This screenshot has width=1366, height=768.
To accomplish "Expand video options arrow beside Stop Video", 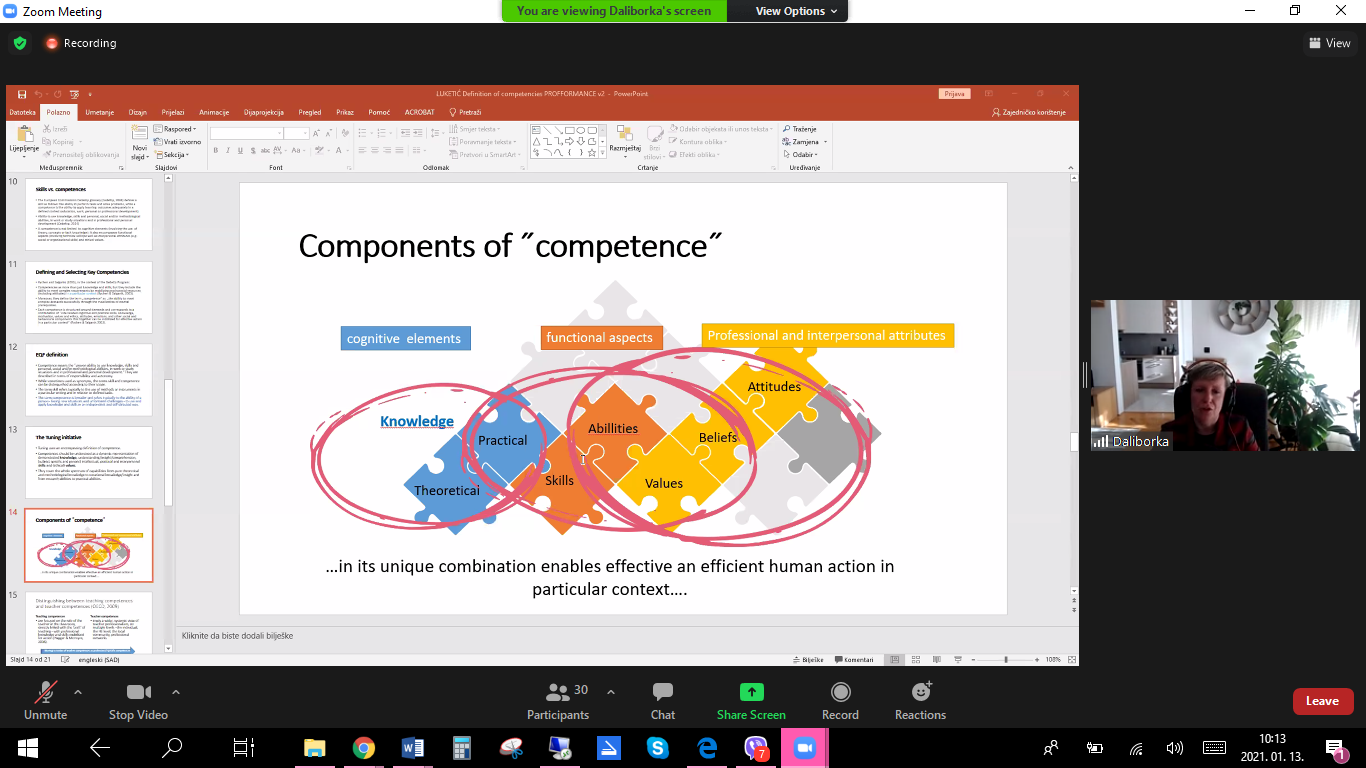I will (176, 691).
